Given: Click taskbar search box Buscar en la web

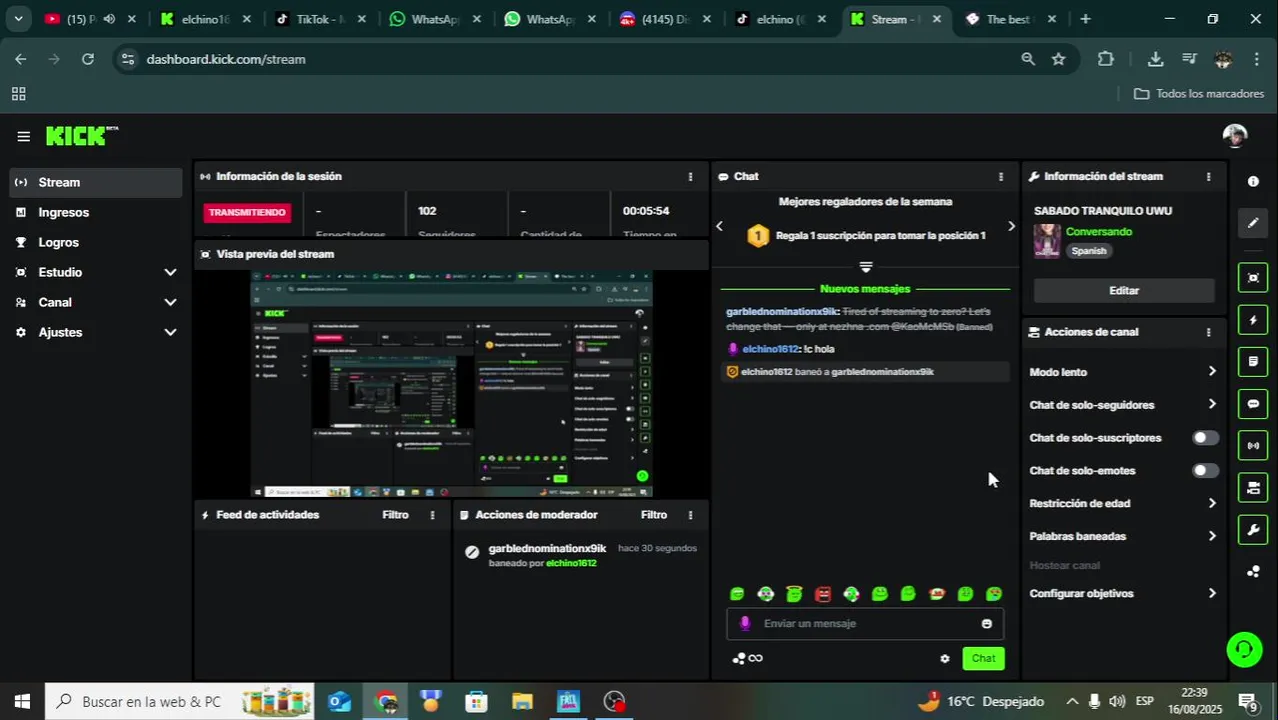Looking at the screenshot, I should click(x=180, y=701).
